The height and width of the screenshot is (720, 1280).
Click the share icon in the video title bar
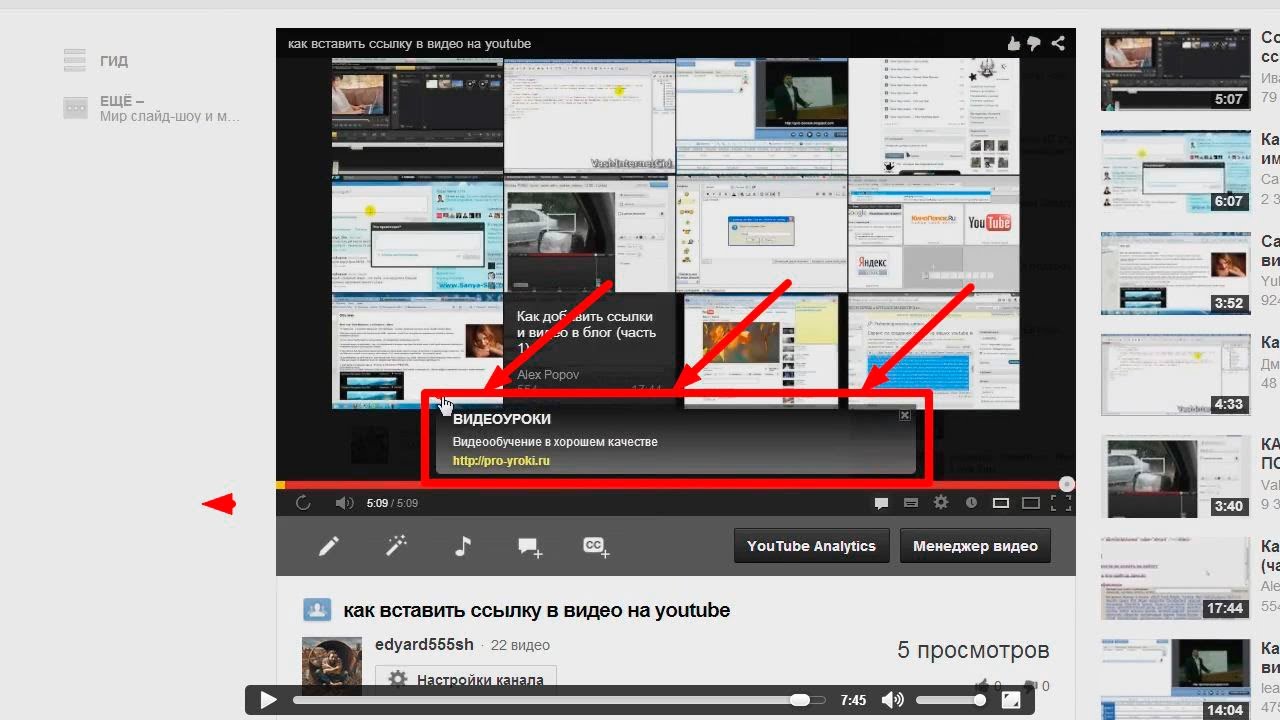pyautogui.click(x=1058, y=43)
